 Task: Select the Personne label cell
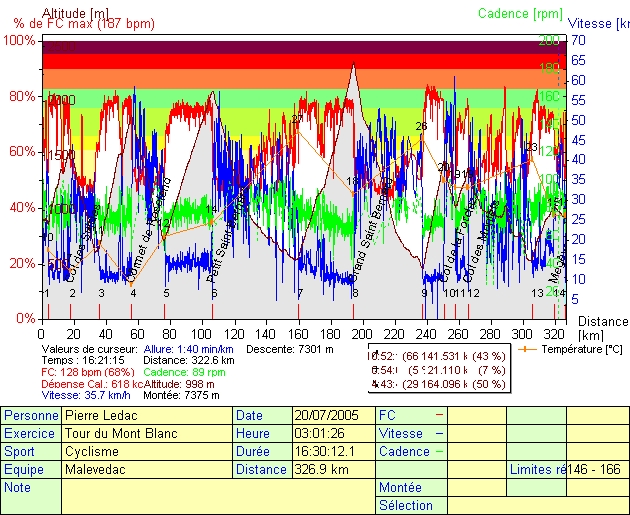tap(31, 415)
